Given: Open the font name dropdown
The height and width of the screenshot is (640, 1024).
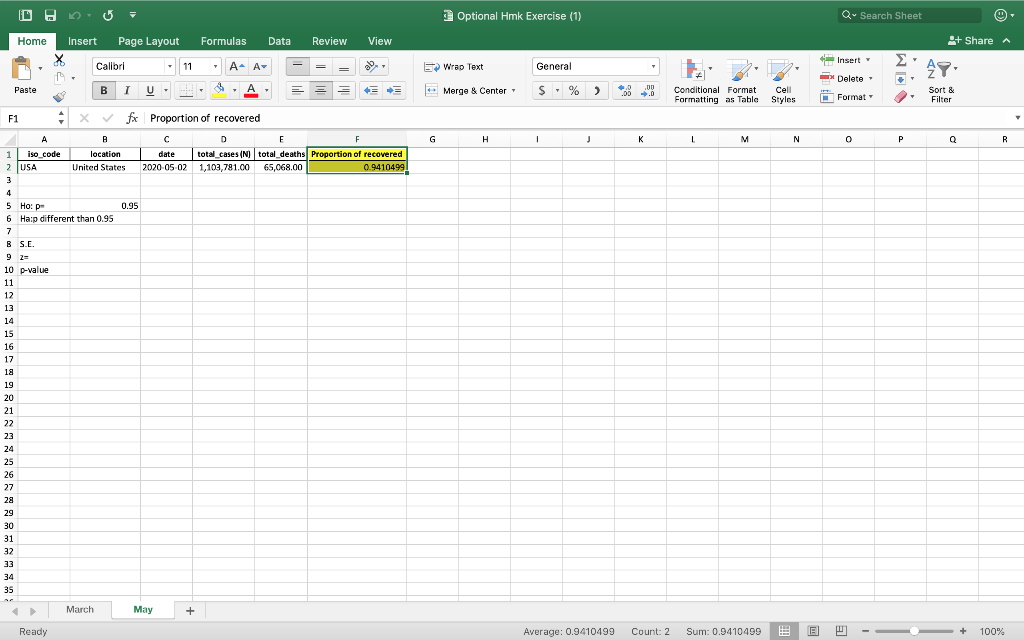Looking at the screenshot, I should 166,65.
